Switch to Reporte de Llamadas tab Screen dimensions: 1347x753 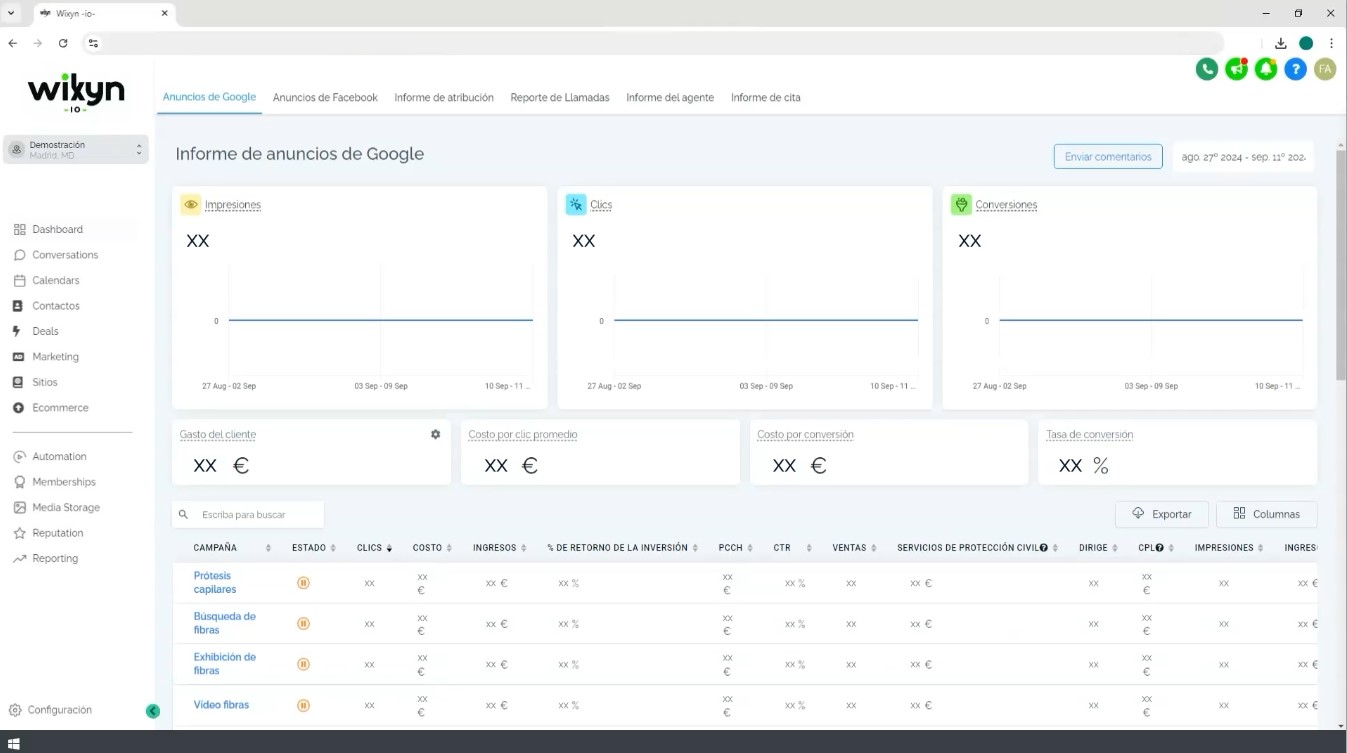pos(560,97)
